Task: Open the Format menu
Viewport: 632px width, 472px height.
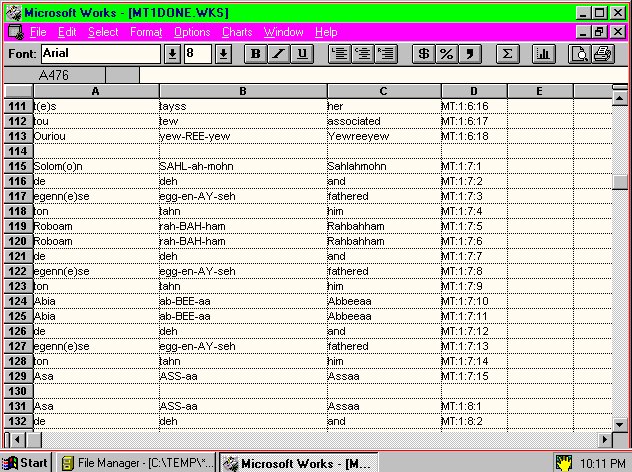Action: click(146, 32)
